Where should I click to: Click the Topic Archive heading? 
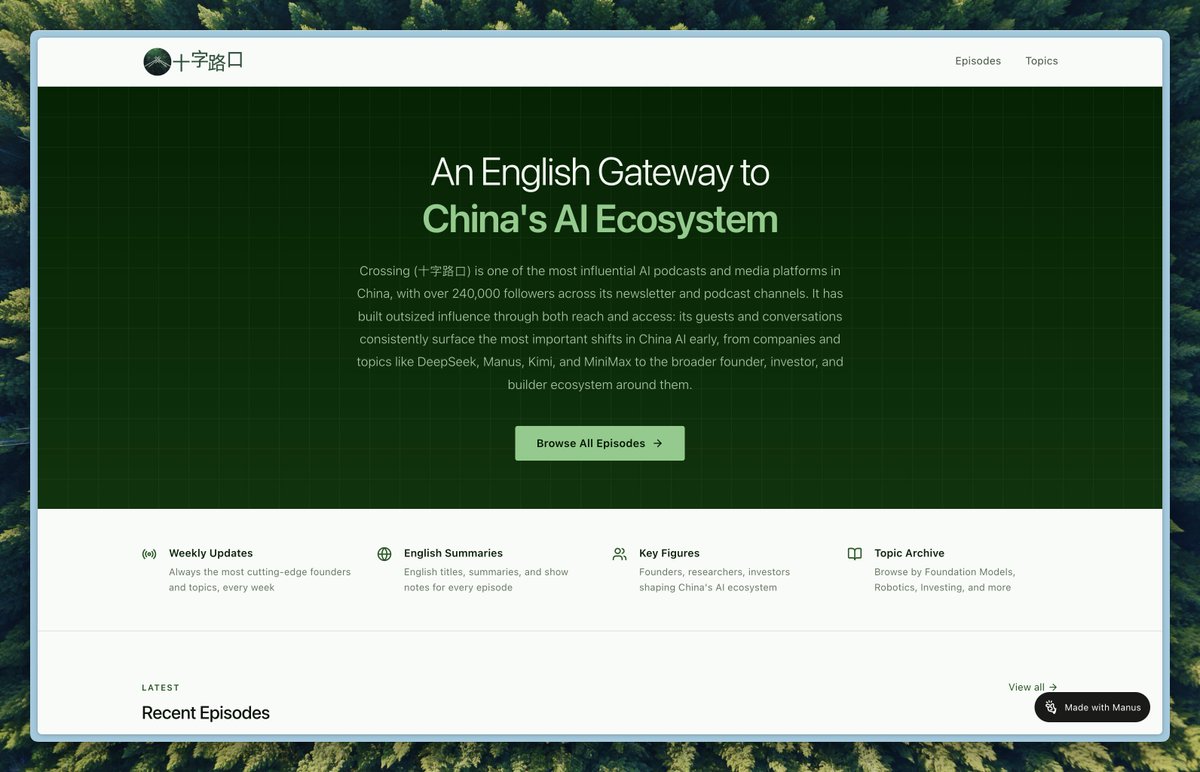click(909, 553)
